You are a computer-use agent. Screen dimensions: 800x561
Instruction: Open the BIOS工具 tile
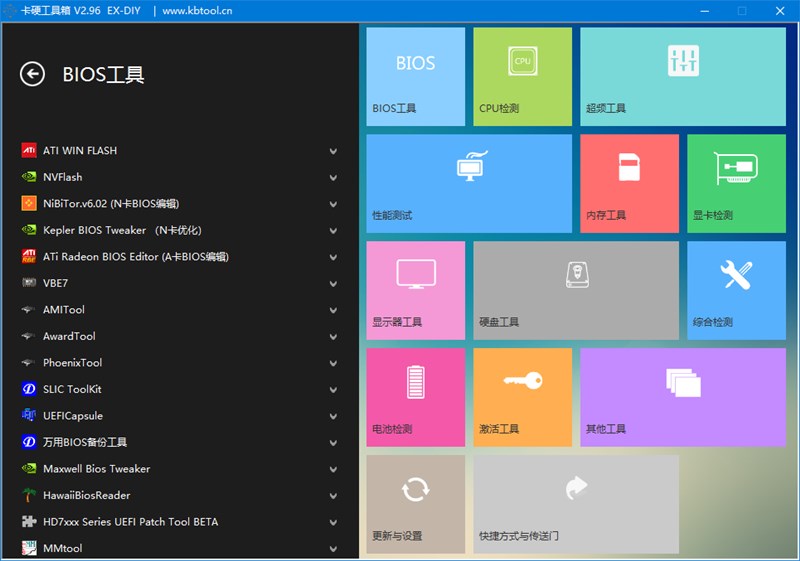click(x=415, y=76)
